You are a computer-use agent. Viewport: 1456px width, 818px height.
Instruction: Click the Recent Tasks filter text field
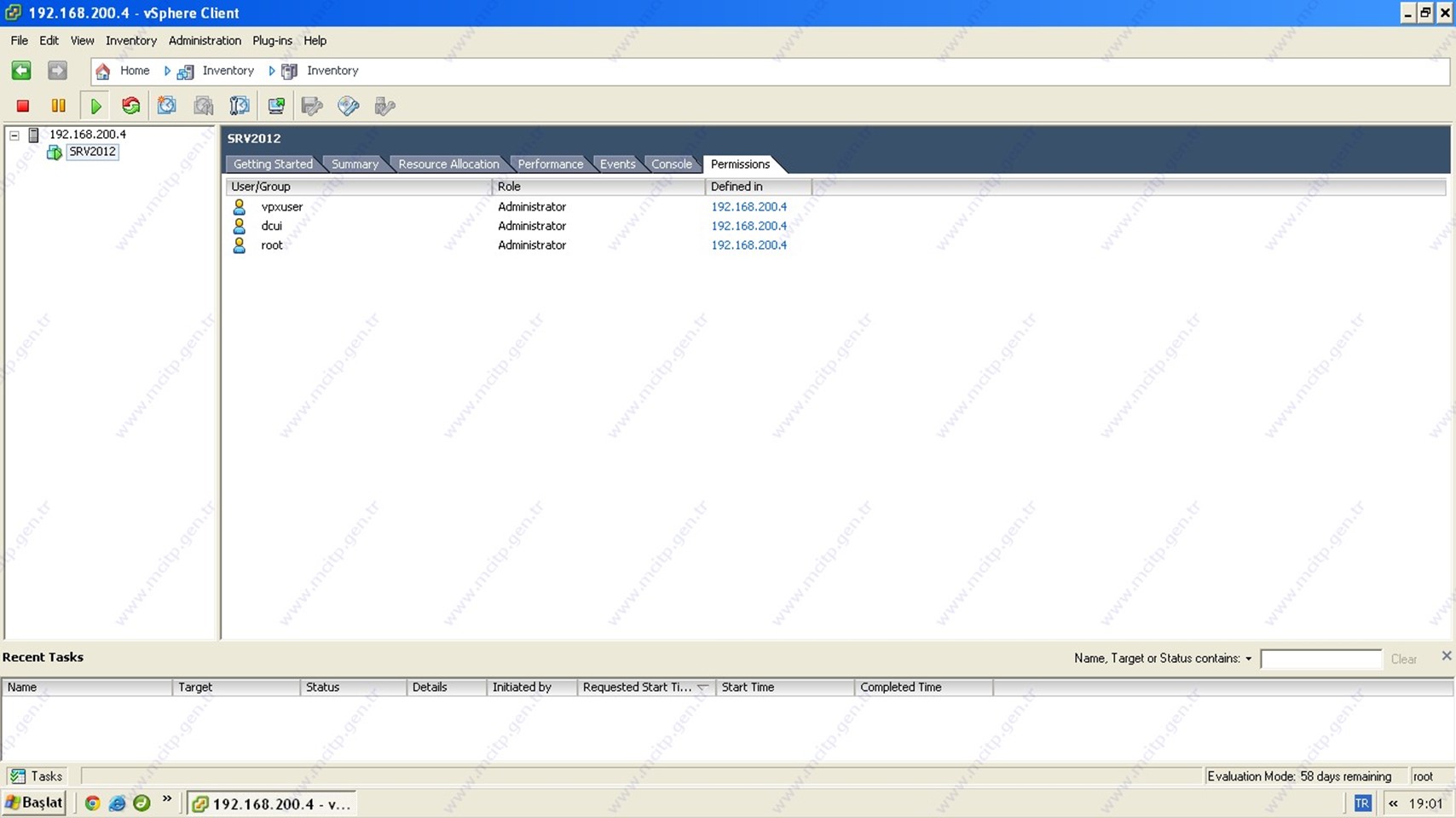[x=1320, y=660]
